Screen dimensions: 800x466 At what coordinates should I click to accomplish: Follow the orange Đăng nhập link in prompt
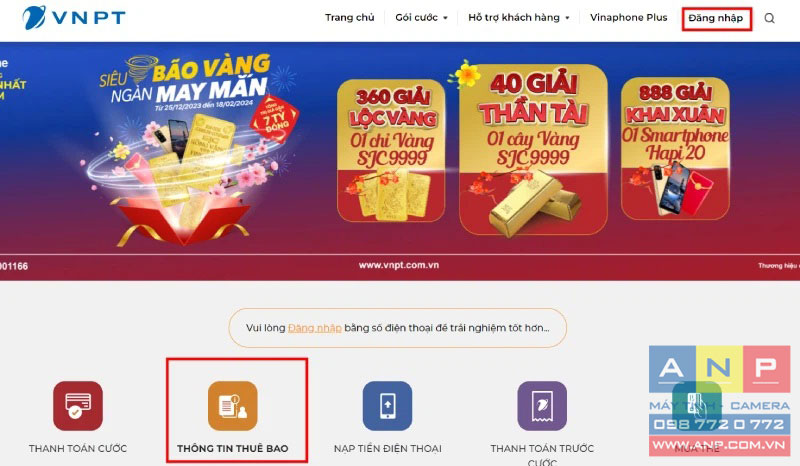[315, 328]
